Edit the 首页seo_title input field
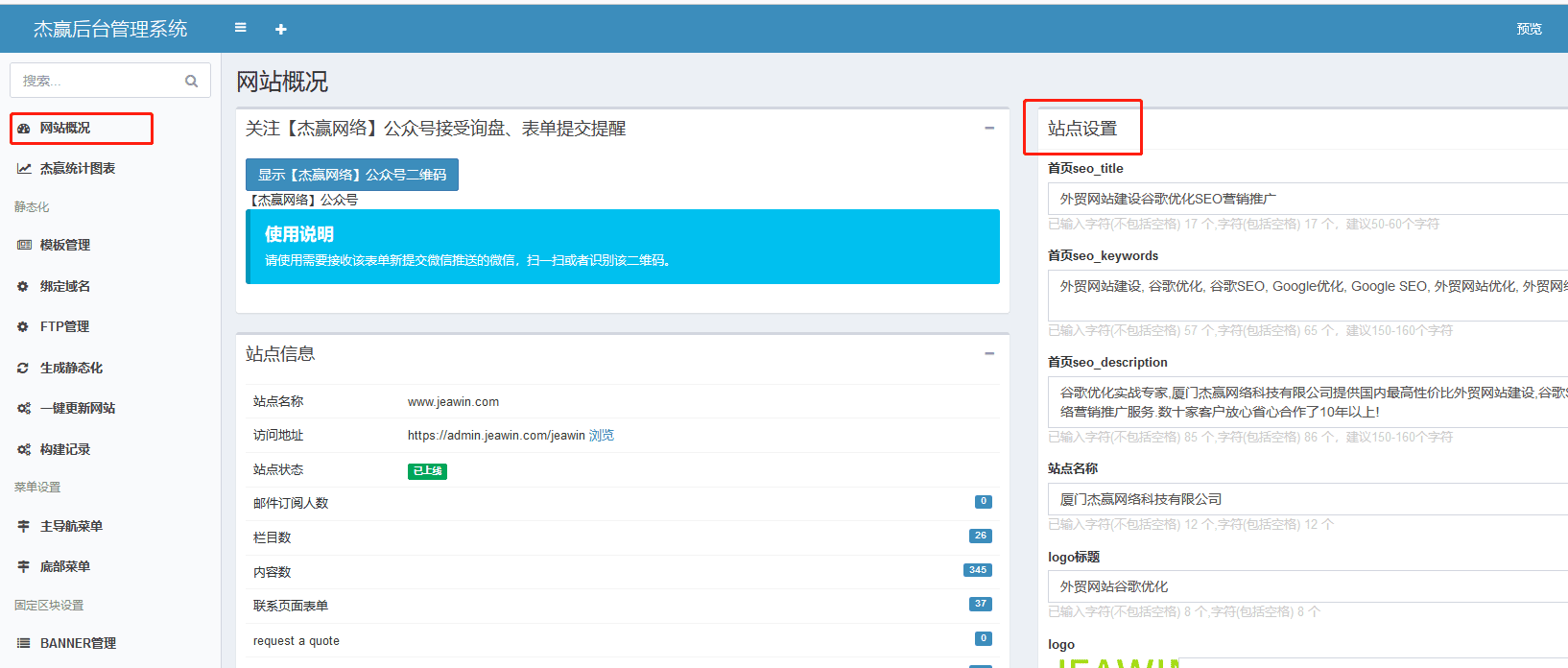This screenshot has width=1568, height=668. [x=1308, y=200]
